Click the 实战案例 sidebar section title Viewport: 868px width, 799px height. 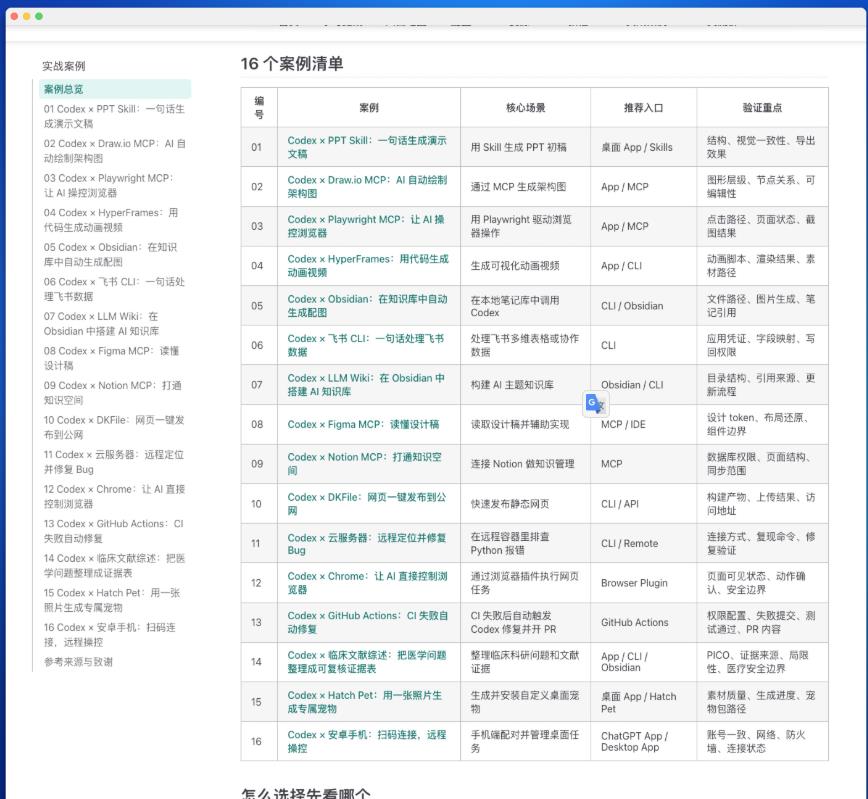64,66
